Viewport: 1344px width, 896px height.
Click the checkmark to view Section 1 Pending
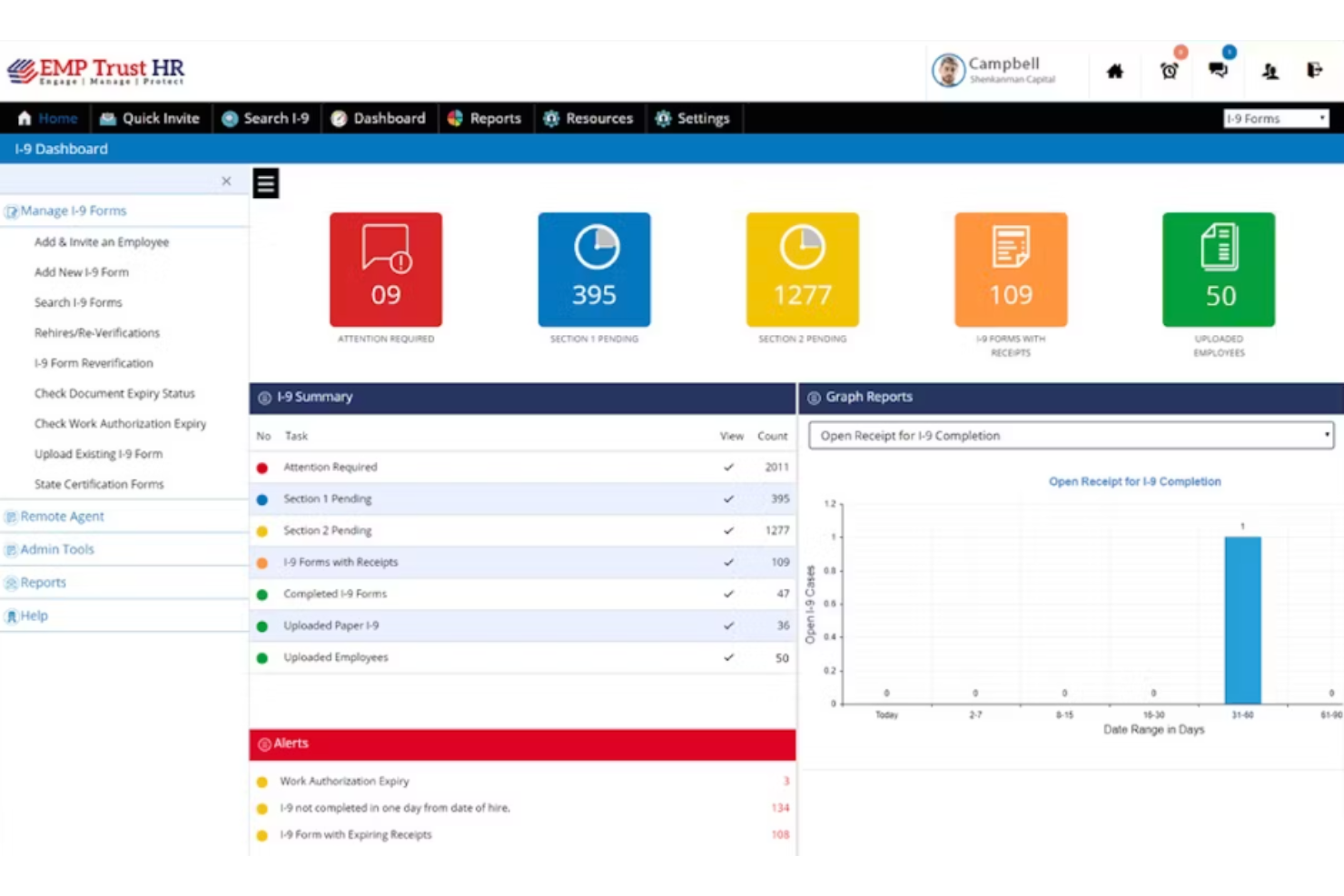point(728,498)
